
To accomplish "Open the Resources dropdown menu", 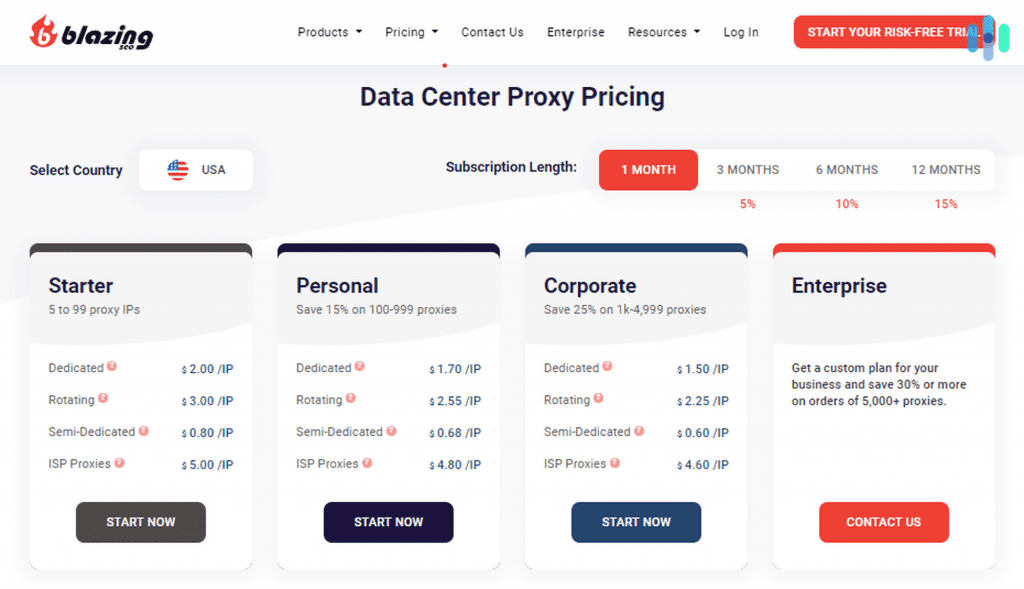I will point(663,31).
